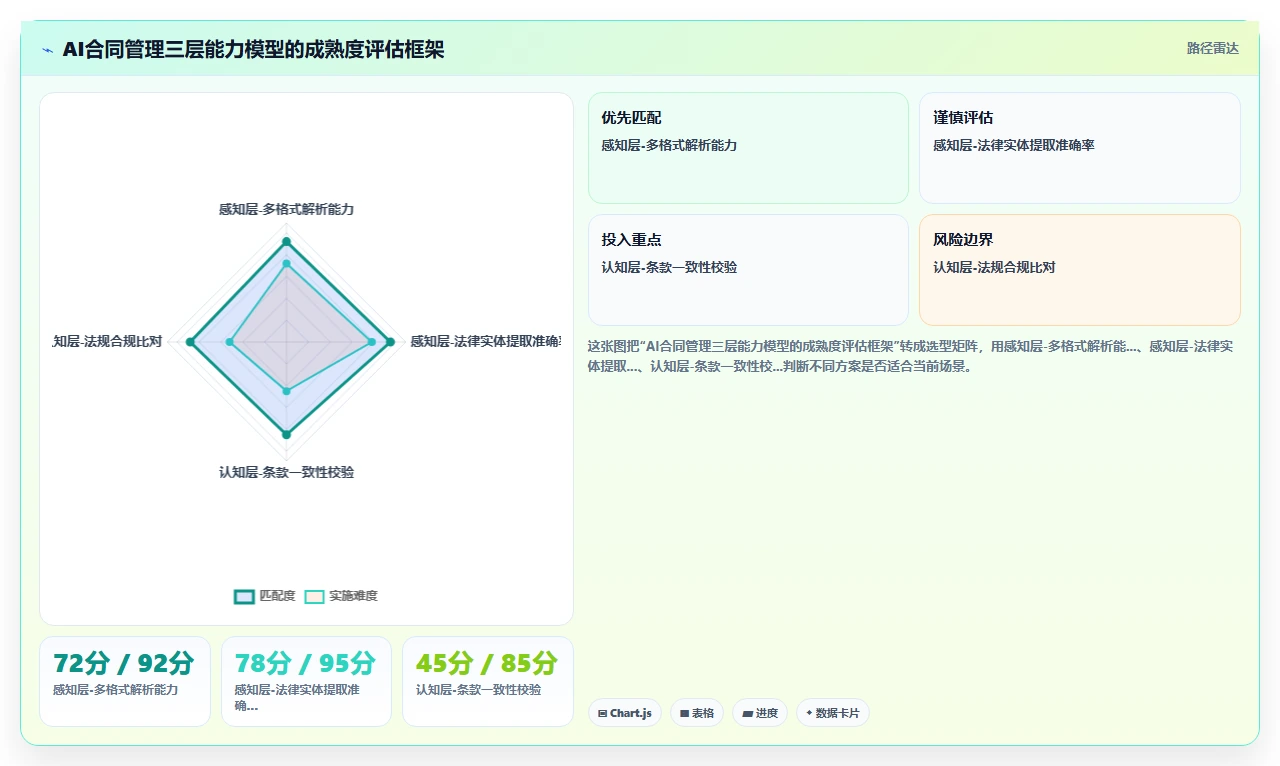Toggle the 实施难度 legend swatch
The width and height of the screenshot is (1280, 766).
click(314, 596)
